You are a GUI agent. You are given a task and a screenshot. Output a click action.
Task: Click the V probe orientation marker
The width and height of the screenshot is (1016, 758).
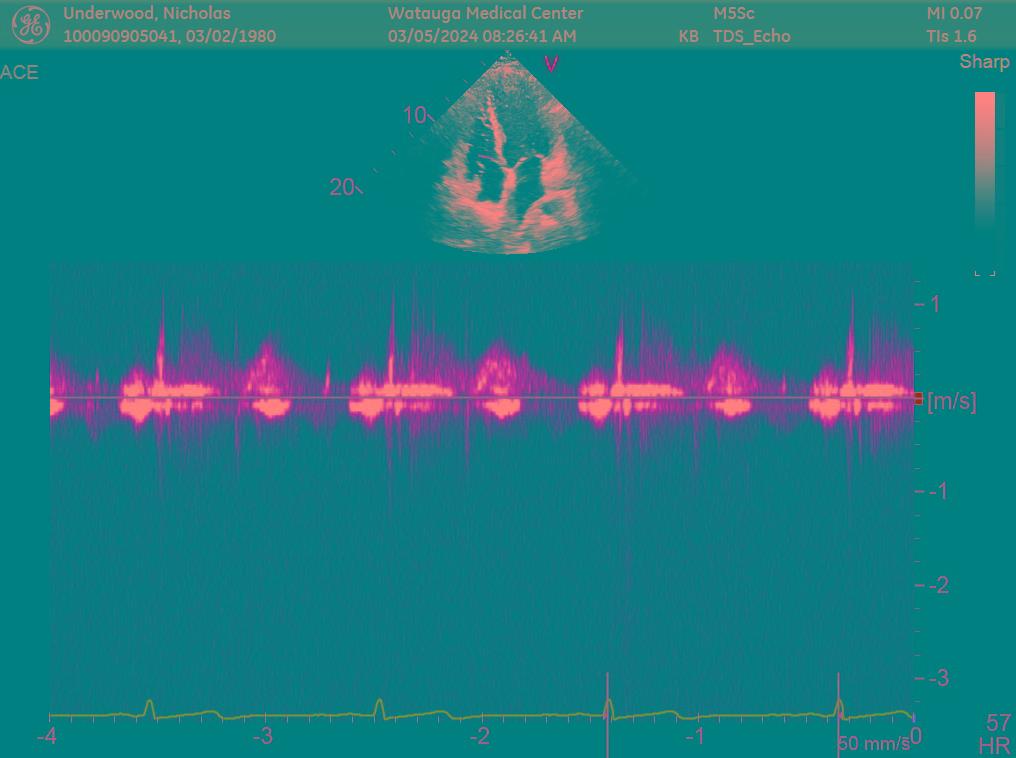pyautogui.click(x=551, y=64)
